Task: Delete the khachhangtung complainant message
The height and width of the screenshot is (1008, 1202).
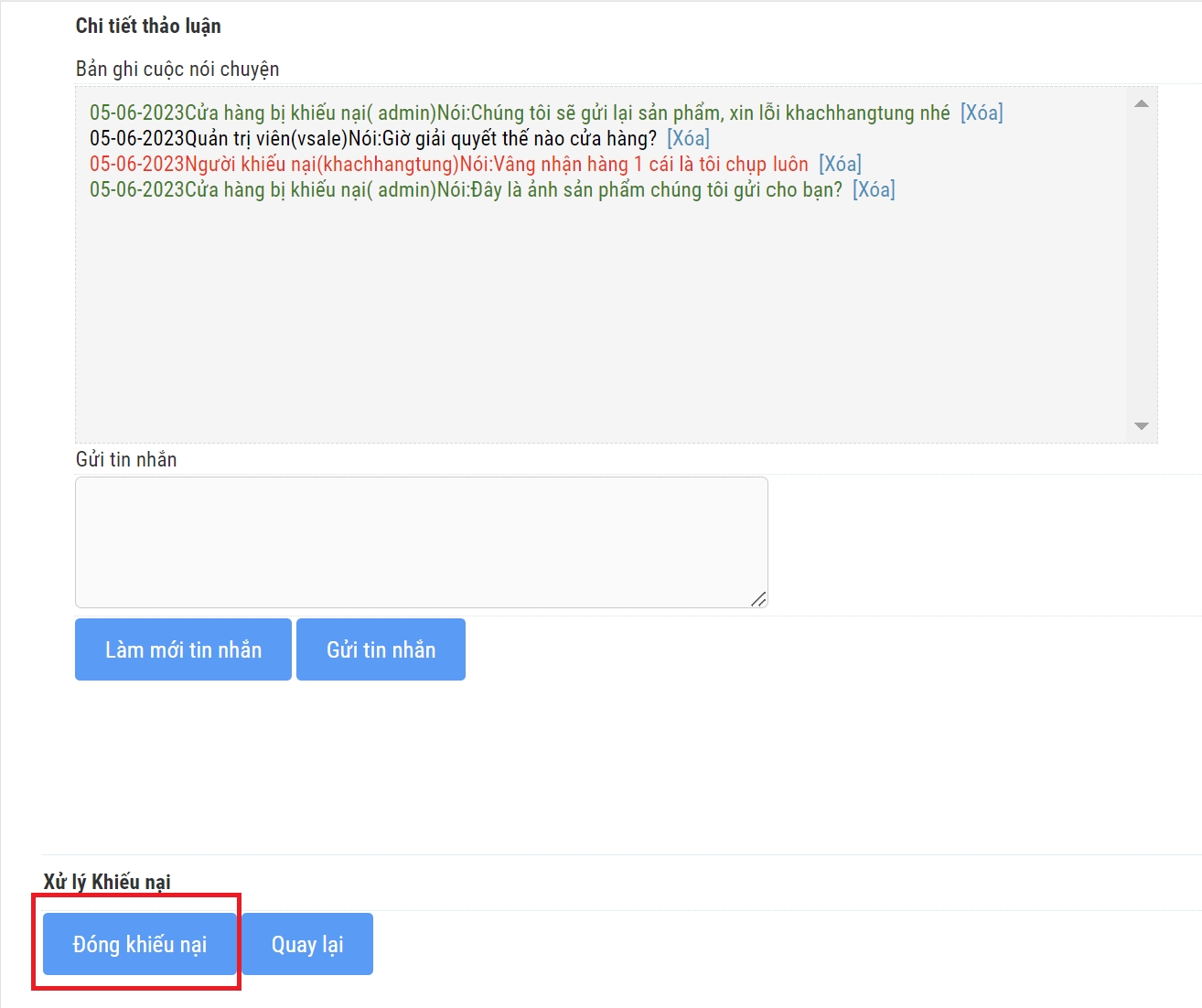Action: click(839, 165)
